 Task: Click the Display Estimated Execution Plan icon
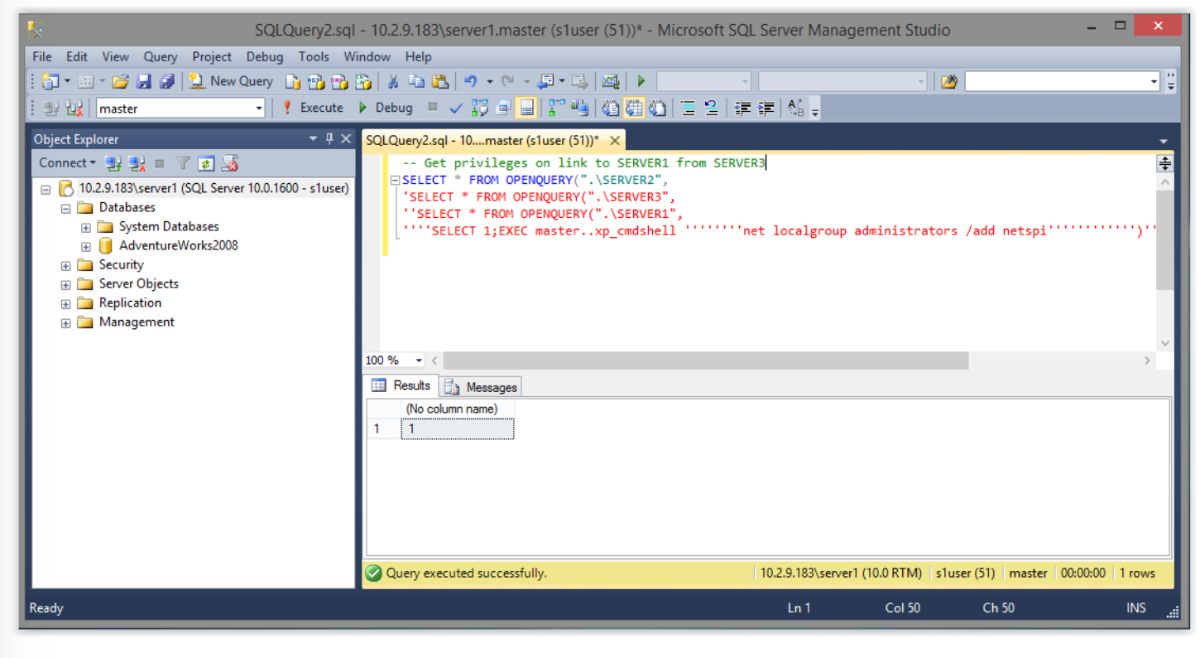tap(480, 107)
